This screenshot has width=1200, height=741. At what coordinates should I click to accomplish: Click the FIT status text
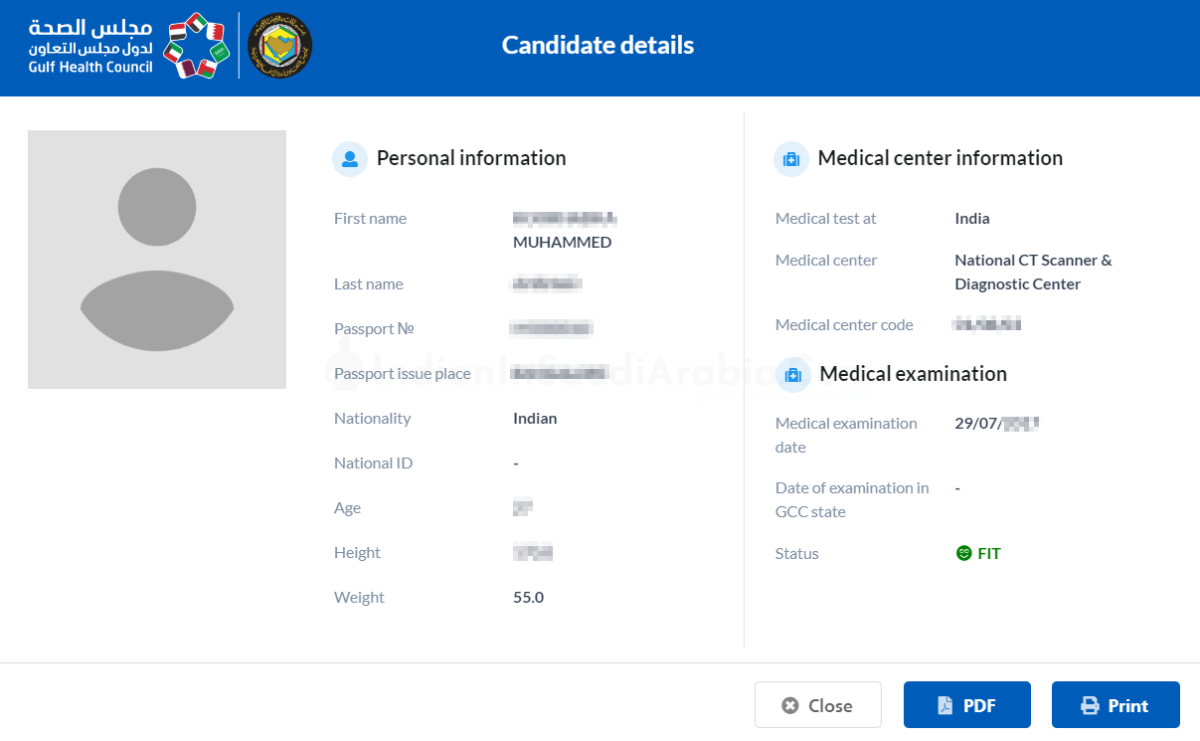(x=988, y=552)
